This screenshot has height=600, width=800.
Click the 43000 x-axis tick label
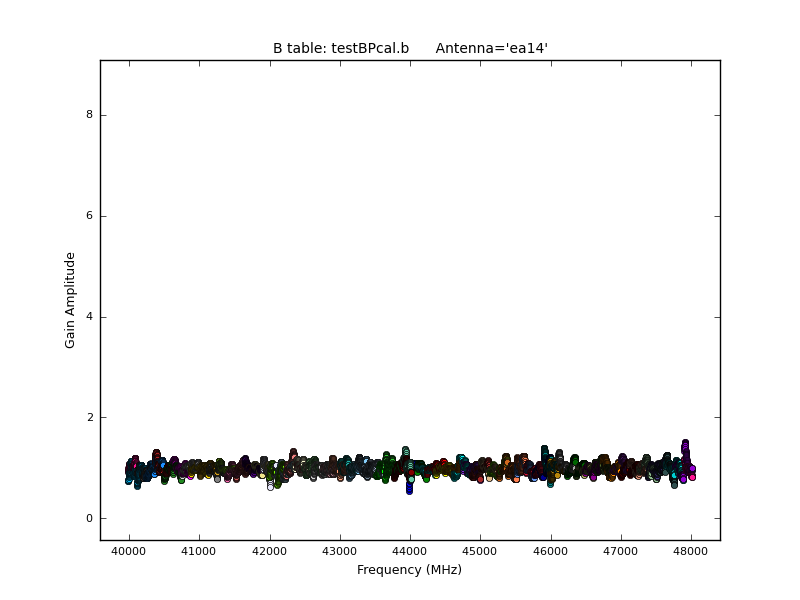339,551
